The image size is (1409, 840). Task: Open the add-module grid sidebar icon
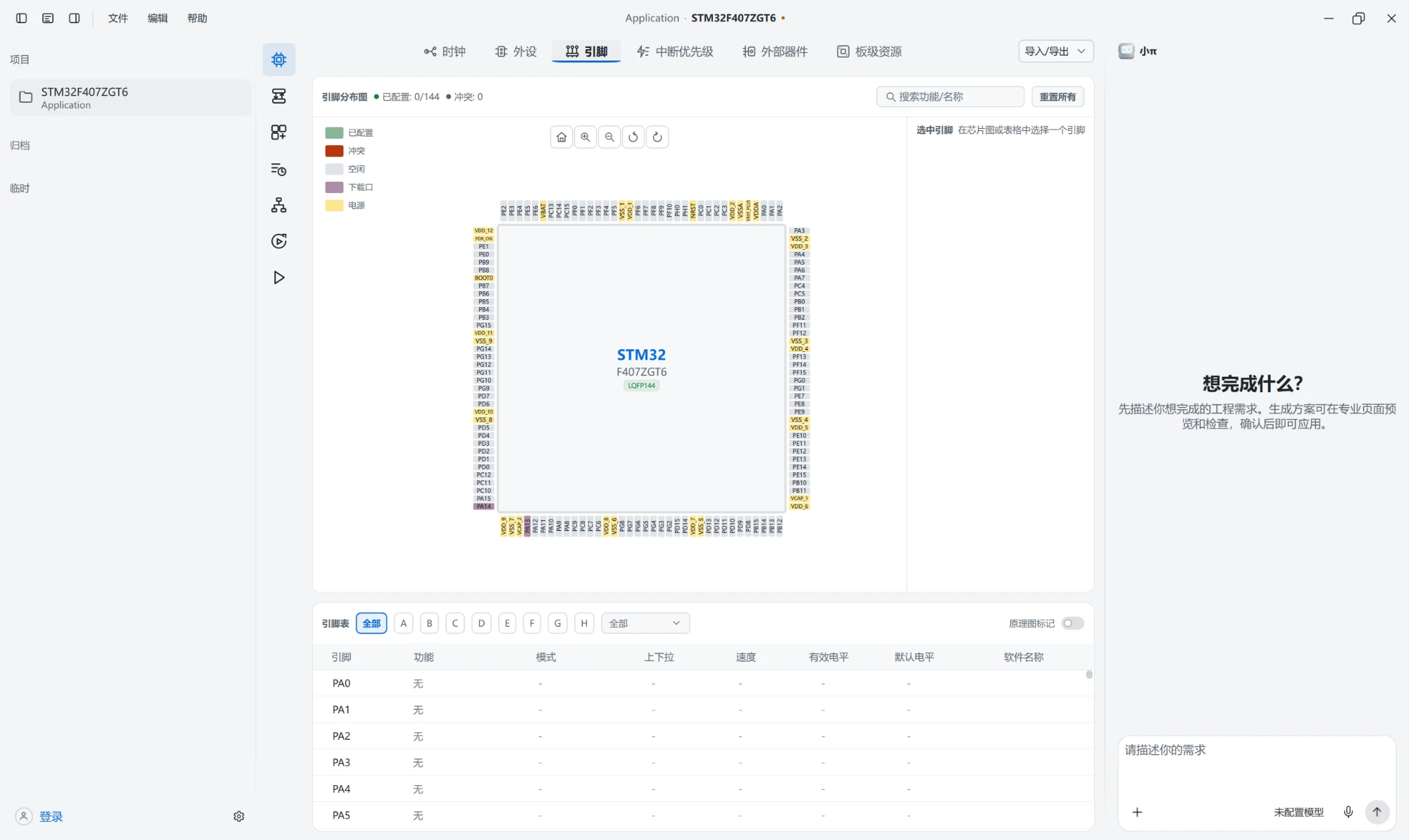(279, 132)
